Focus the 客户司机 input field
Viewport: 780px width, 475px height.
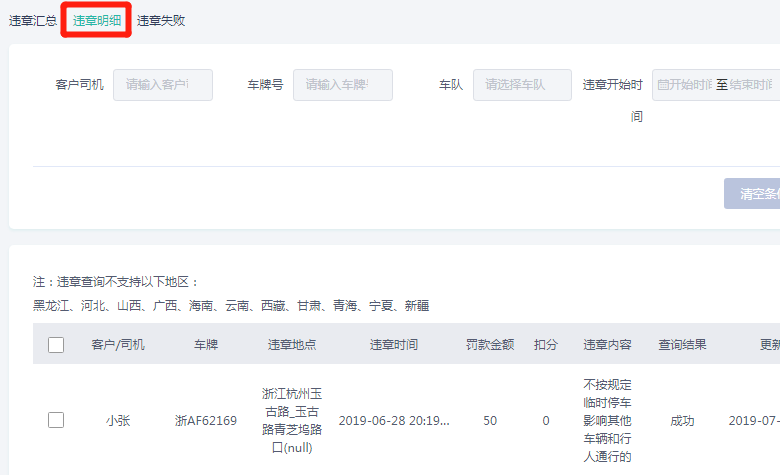163,85
